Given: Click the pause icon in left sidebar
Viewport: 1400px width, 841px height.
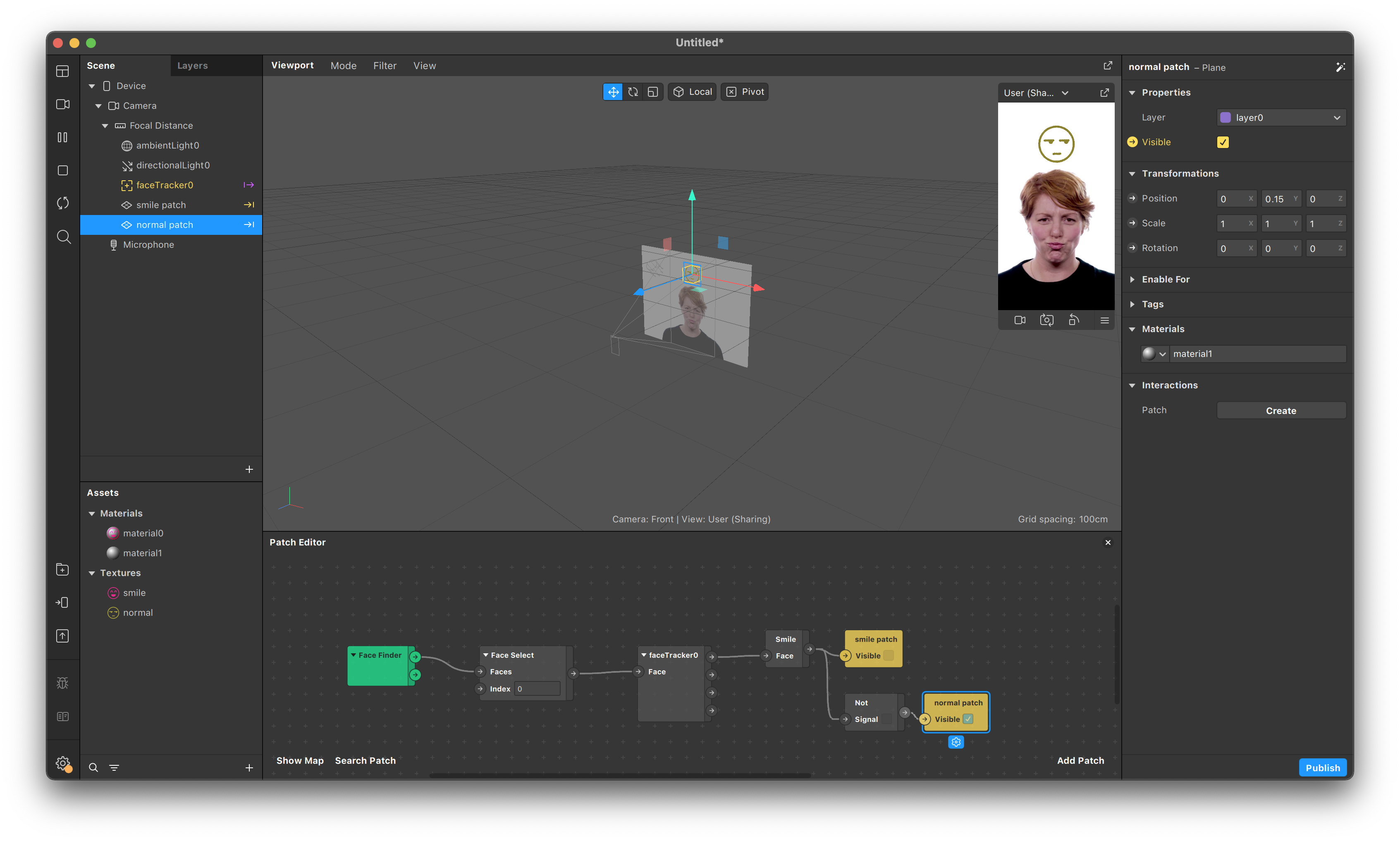Looking at the screenshot, I should click(x=62, y=137).
